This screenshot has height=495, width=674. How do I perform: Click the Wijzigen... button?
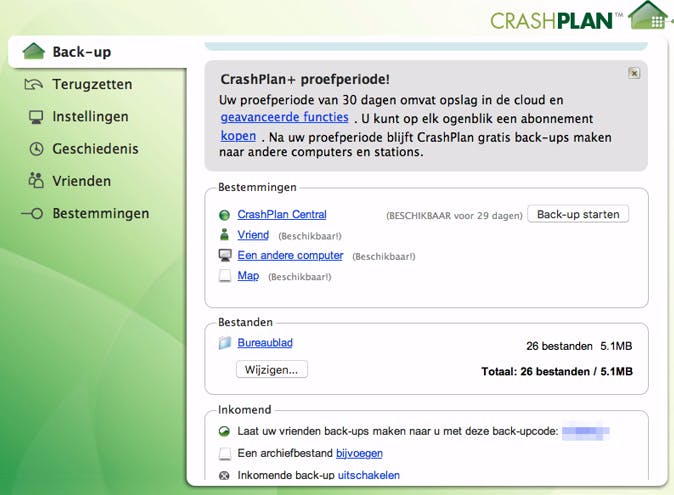[272, 370]
